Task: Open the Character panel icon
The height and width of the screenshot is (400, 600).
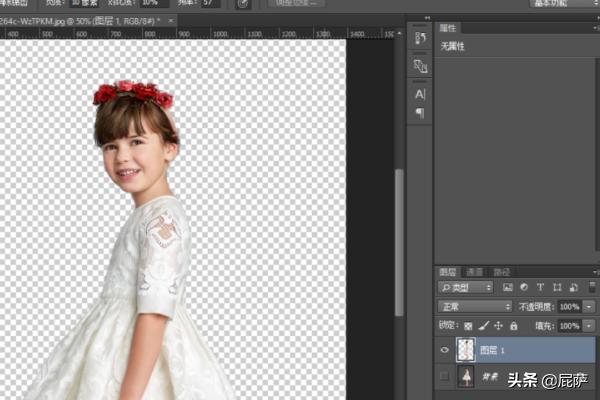Action: pyautogui.click(x=420, y=94)
